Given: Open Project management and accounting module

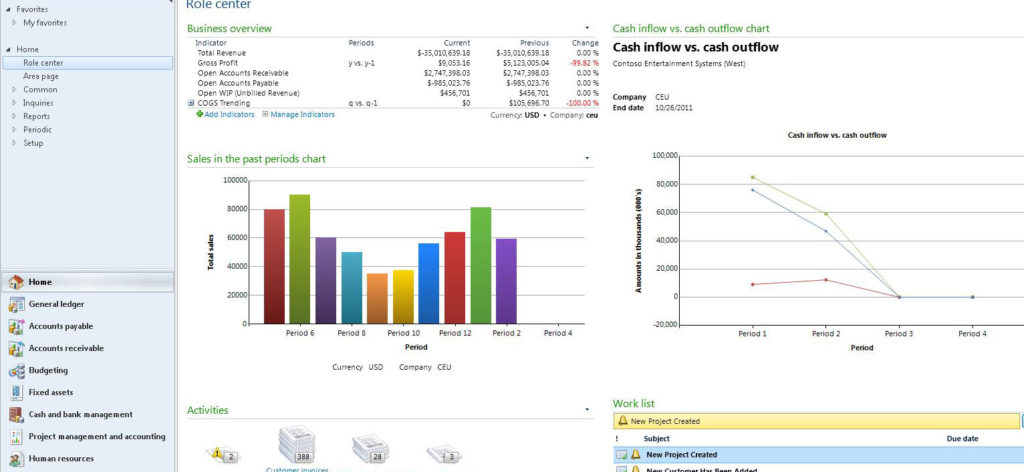Looking at the screenshot, I should (x=96, y=436).
